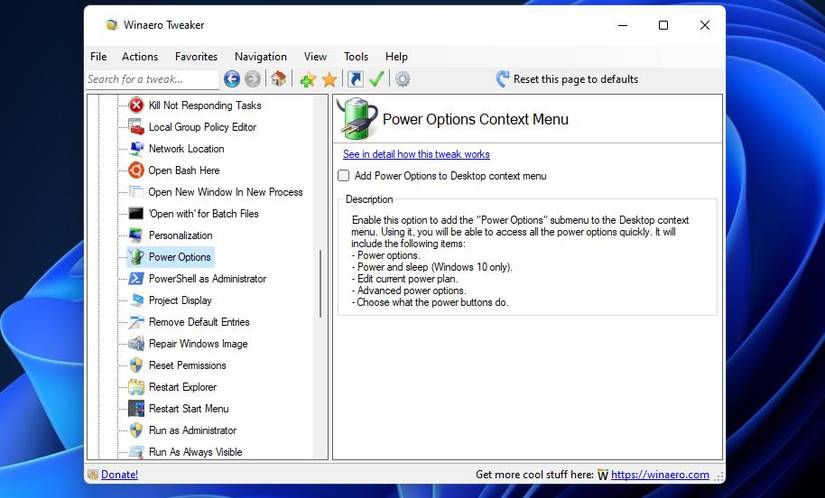Open the File menu
The image size is (825, 498).
click(x=98, y=56)
